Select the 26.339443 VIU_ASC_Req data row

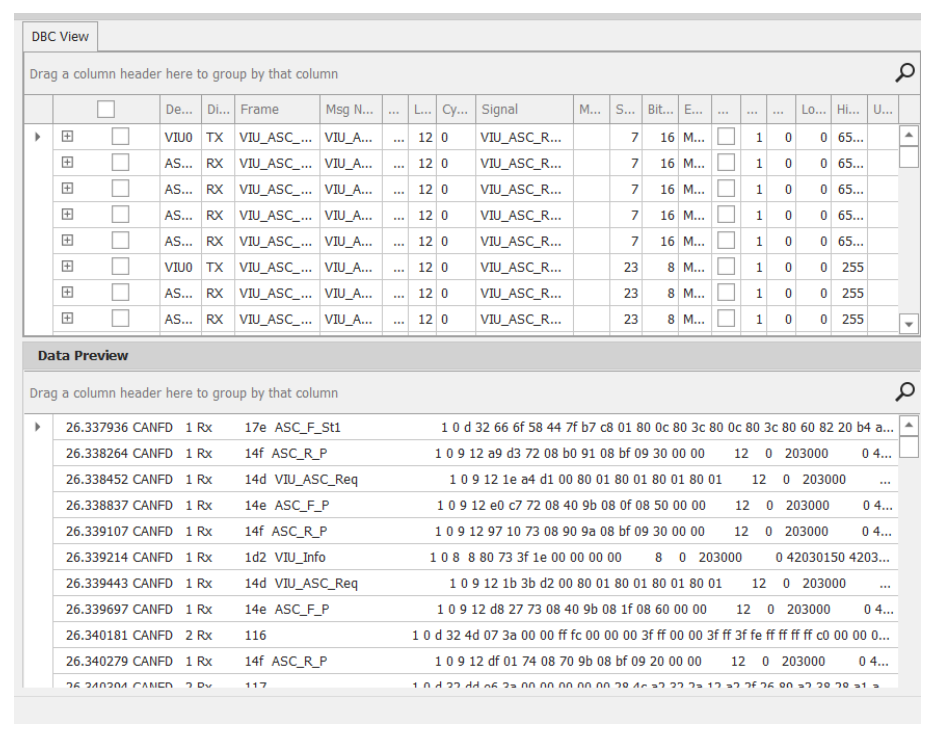[475, 584]
